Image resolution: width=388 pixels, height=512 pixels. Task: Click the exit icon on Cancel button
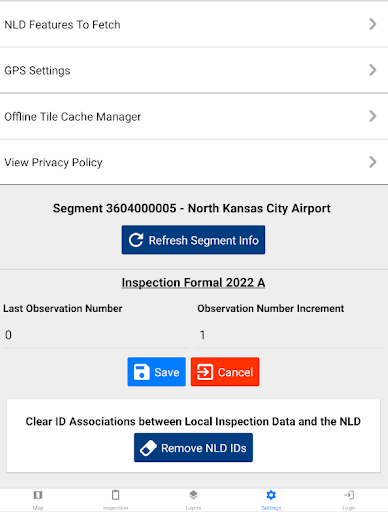coord(205,372)
